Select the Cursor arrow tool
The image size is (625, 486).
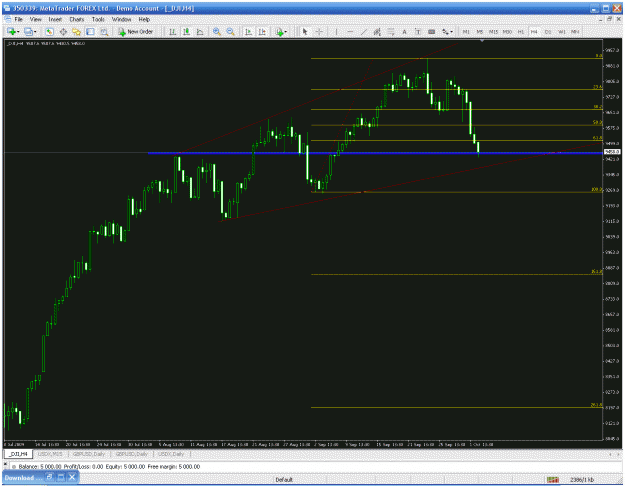pyautogui.click(x=305, y=31)
